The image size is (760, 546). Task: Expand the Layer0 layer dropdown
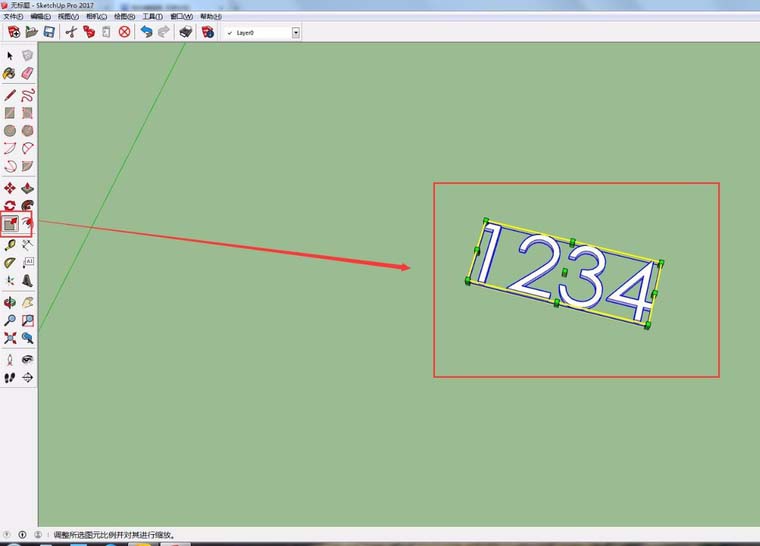[296, 32]
